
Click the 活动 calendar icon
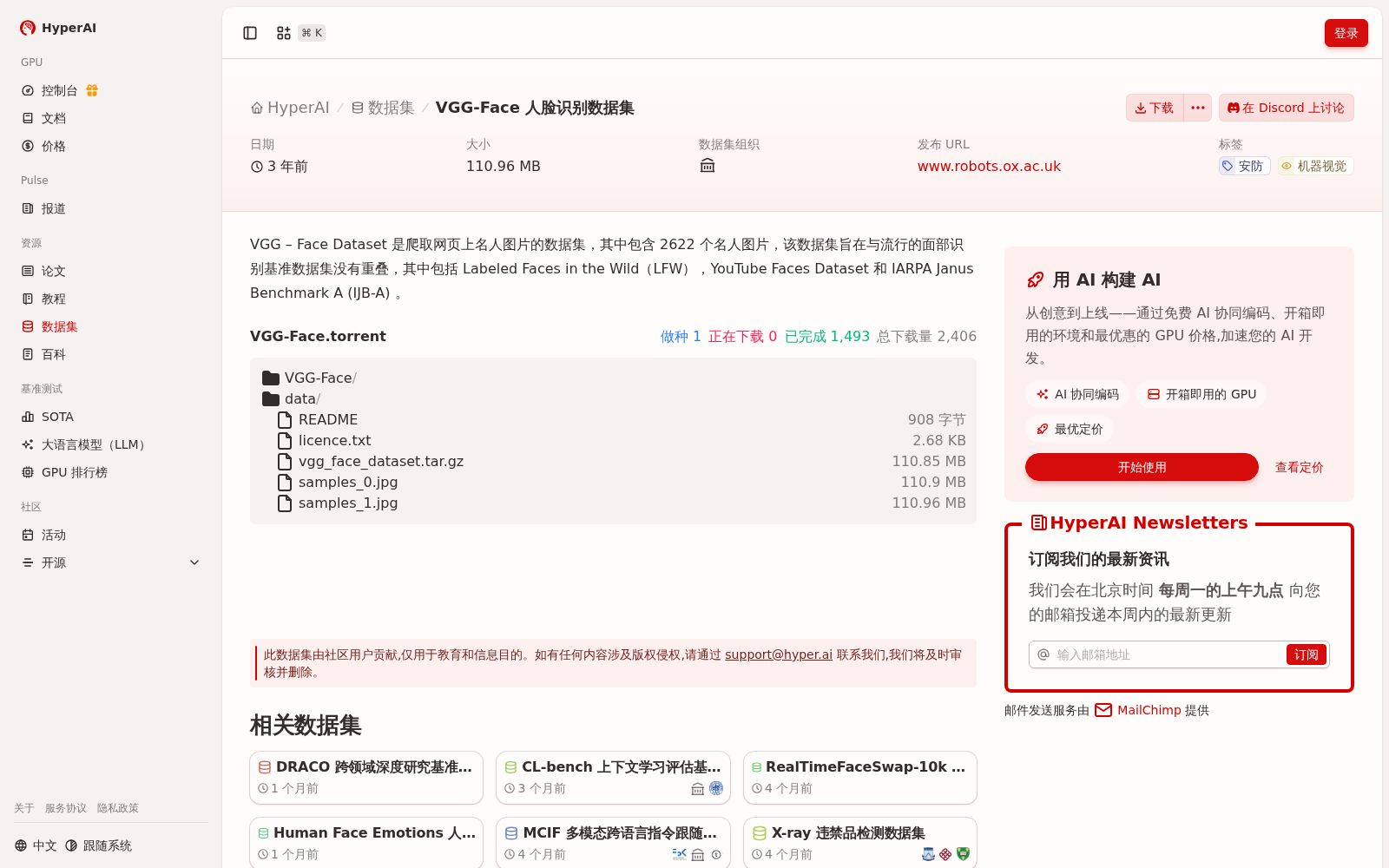pyautogui.click(x=28, y=535)
